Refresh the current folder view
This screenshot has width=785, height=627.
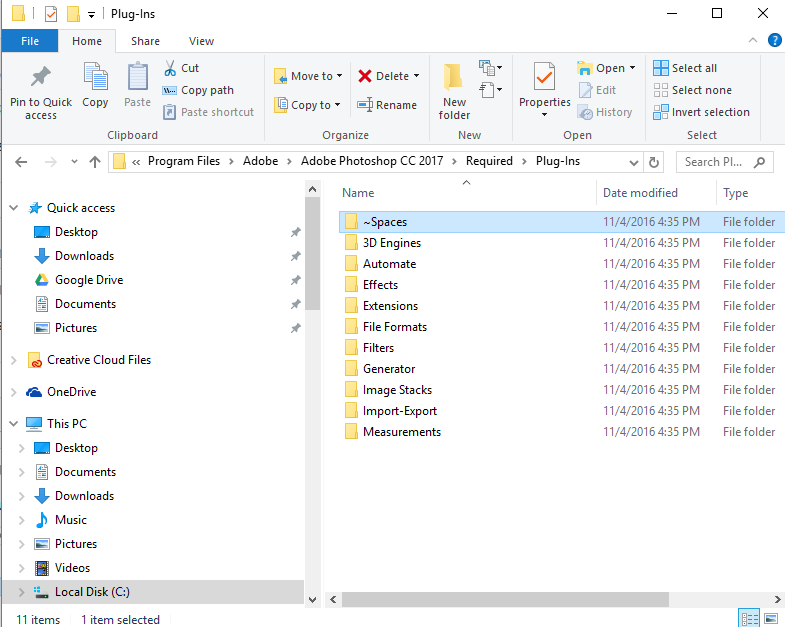[x=654, y=162]
